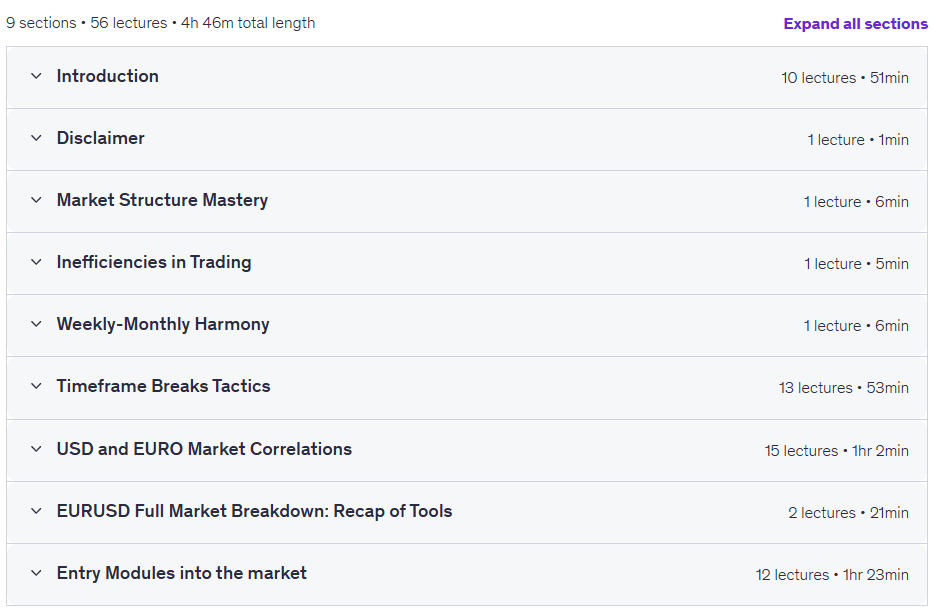Click EURUSD Full Market Breakdown heading

[x=254, y=511]
